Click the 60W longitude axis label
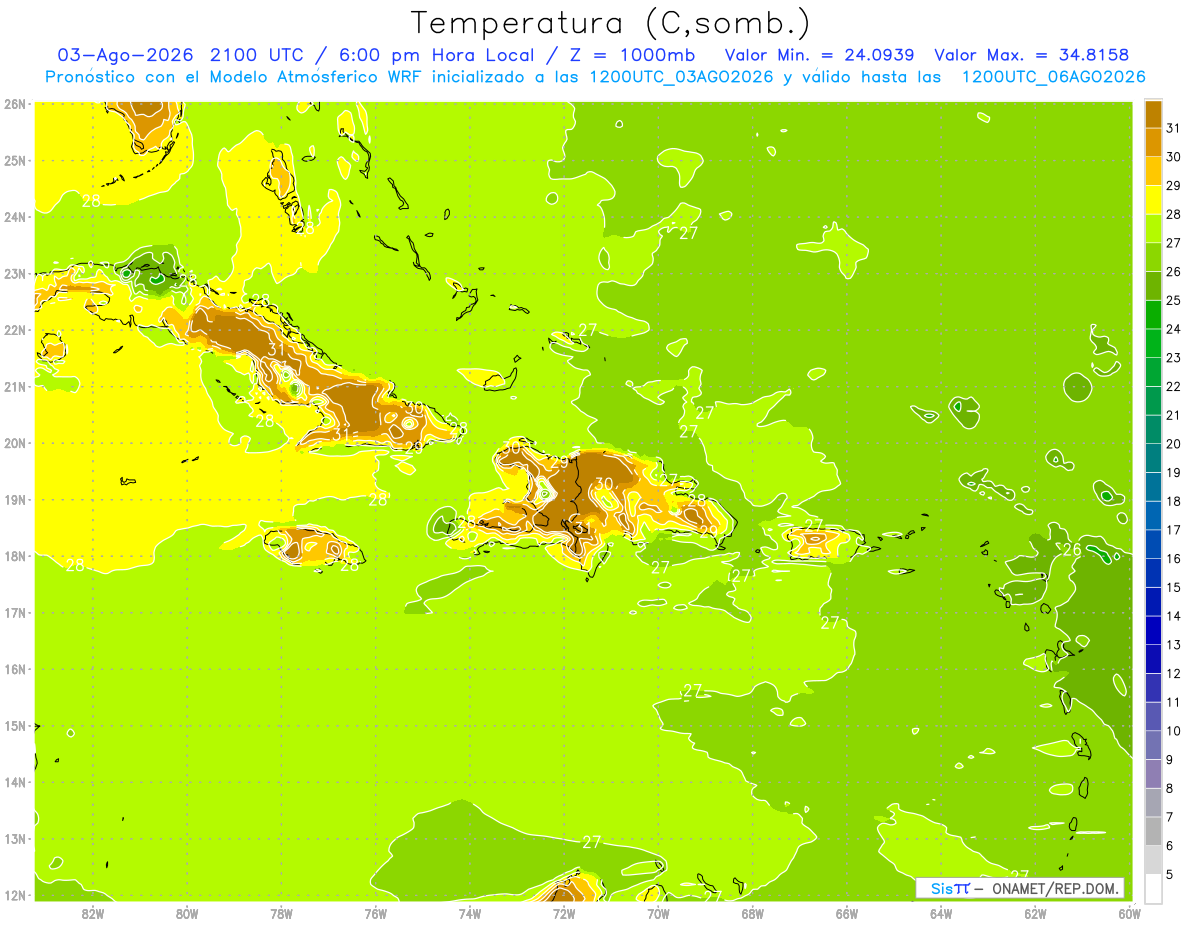Viewport: 1200px width, 927px height. (x=1130, y=913)
